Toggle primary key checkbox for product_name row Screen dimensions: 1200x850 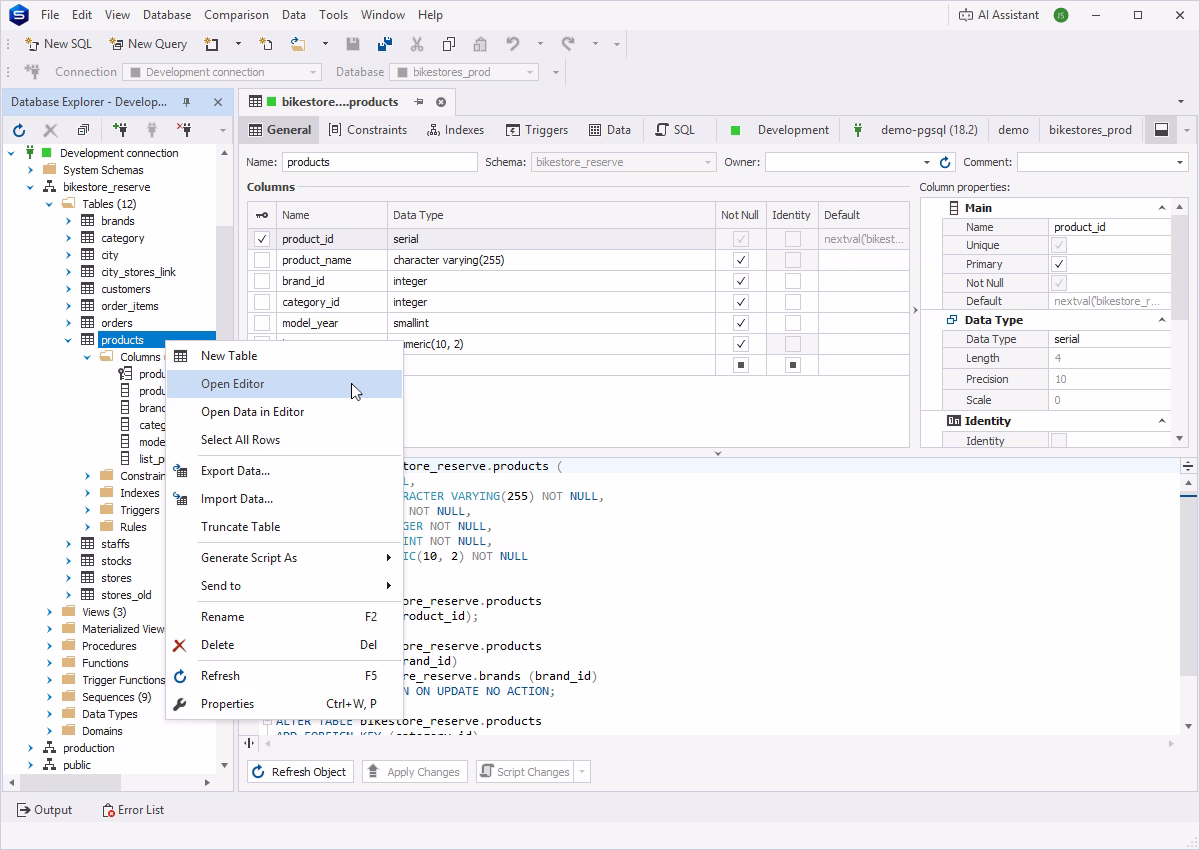click(262, 260)
